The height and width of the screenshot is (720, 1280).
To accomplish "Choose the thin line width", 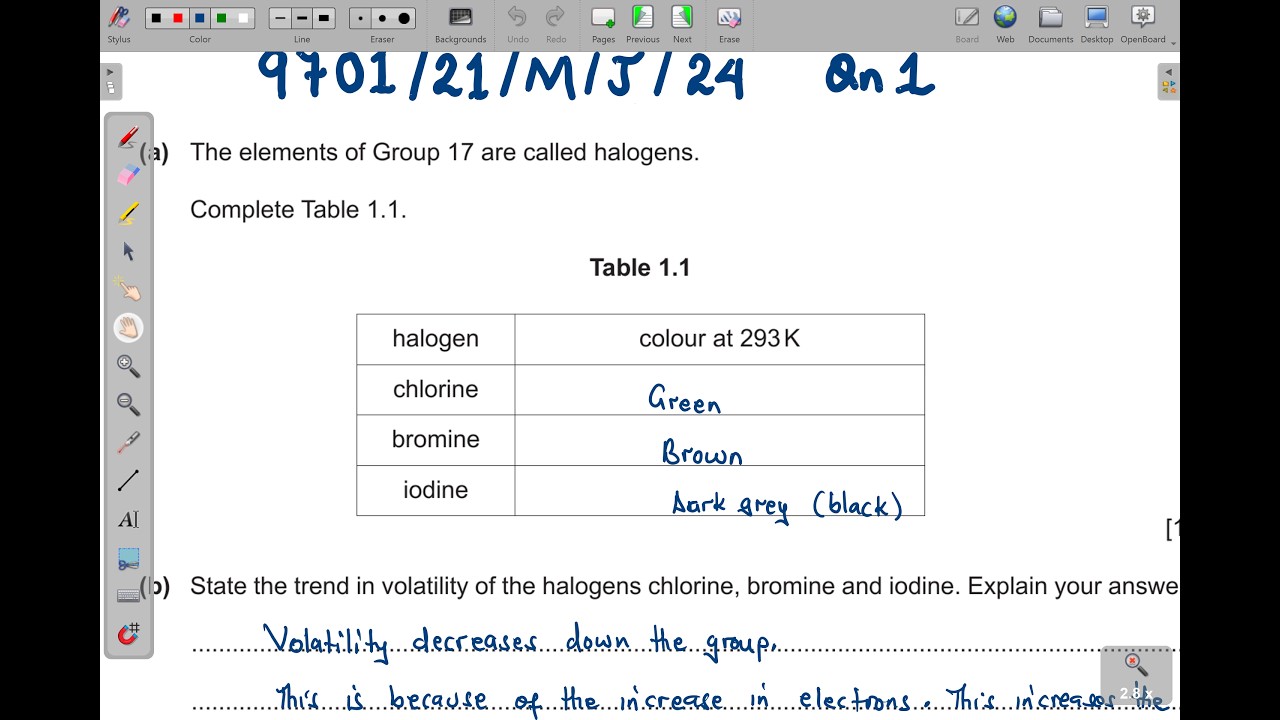I will pos(280,18).
